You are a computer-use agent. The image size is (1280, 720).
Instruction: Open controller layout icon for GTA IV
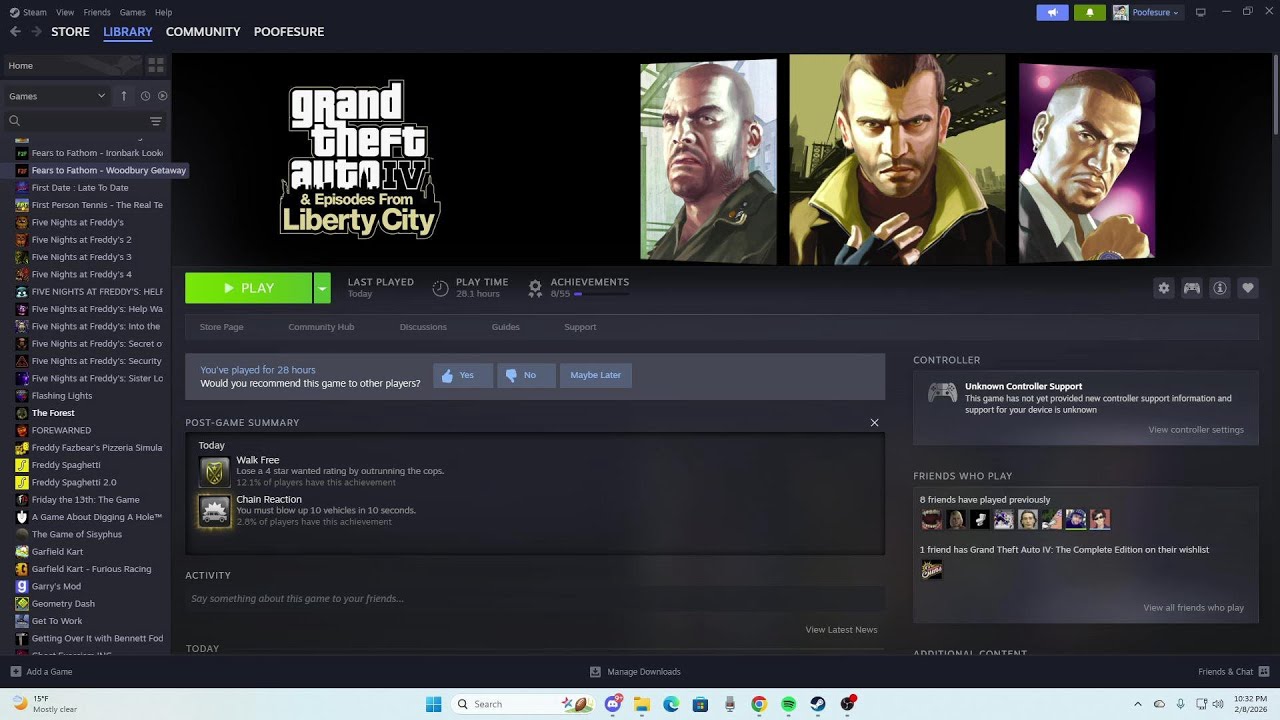point(1191,288)
